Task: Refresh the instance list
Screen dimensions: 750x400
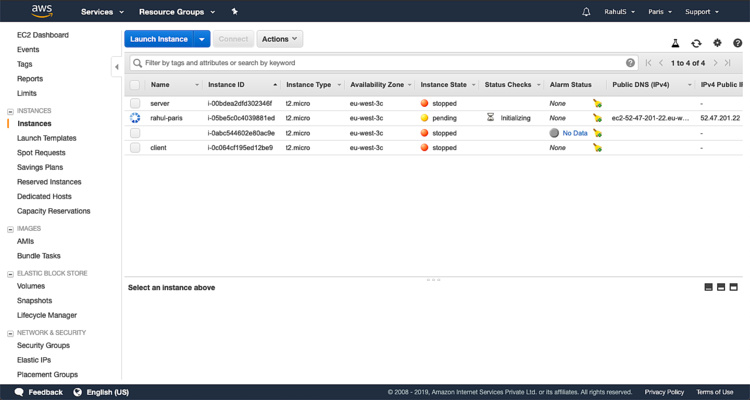Action: point(696,43)
